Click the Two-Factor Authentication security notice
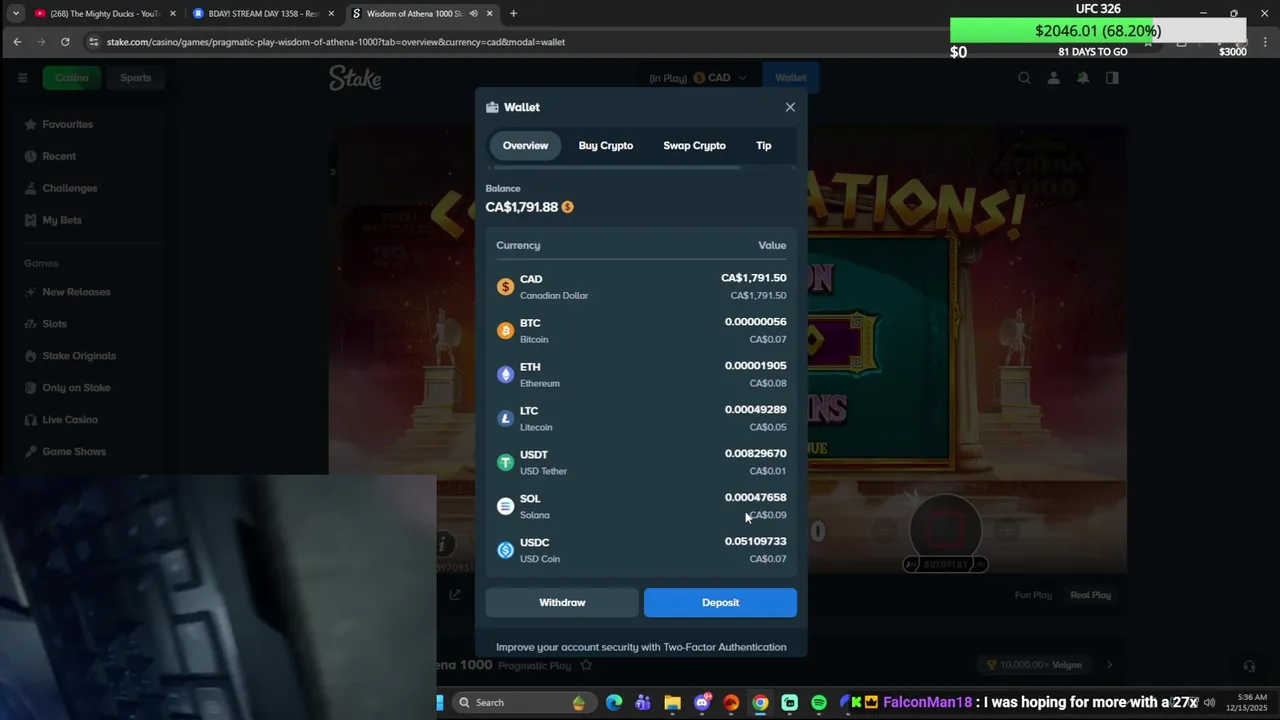 click(641, 647)
